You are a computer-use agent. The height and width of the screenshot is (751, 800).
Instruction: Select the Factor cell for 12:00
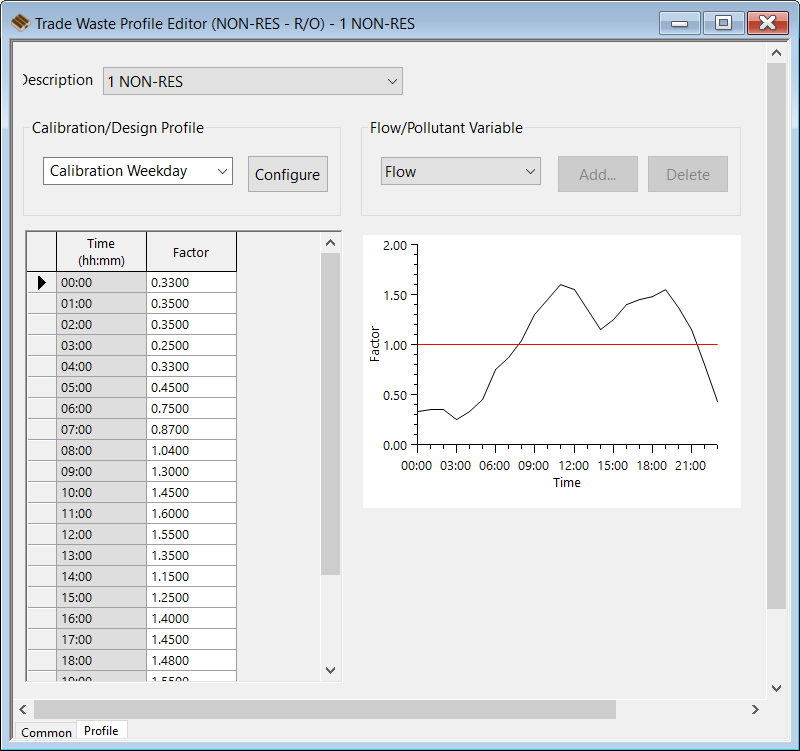point(191,534)
